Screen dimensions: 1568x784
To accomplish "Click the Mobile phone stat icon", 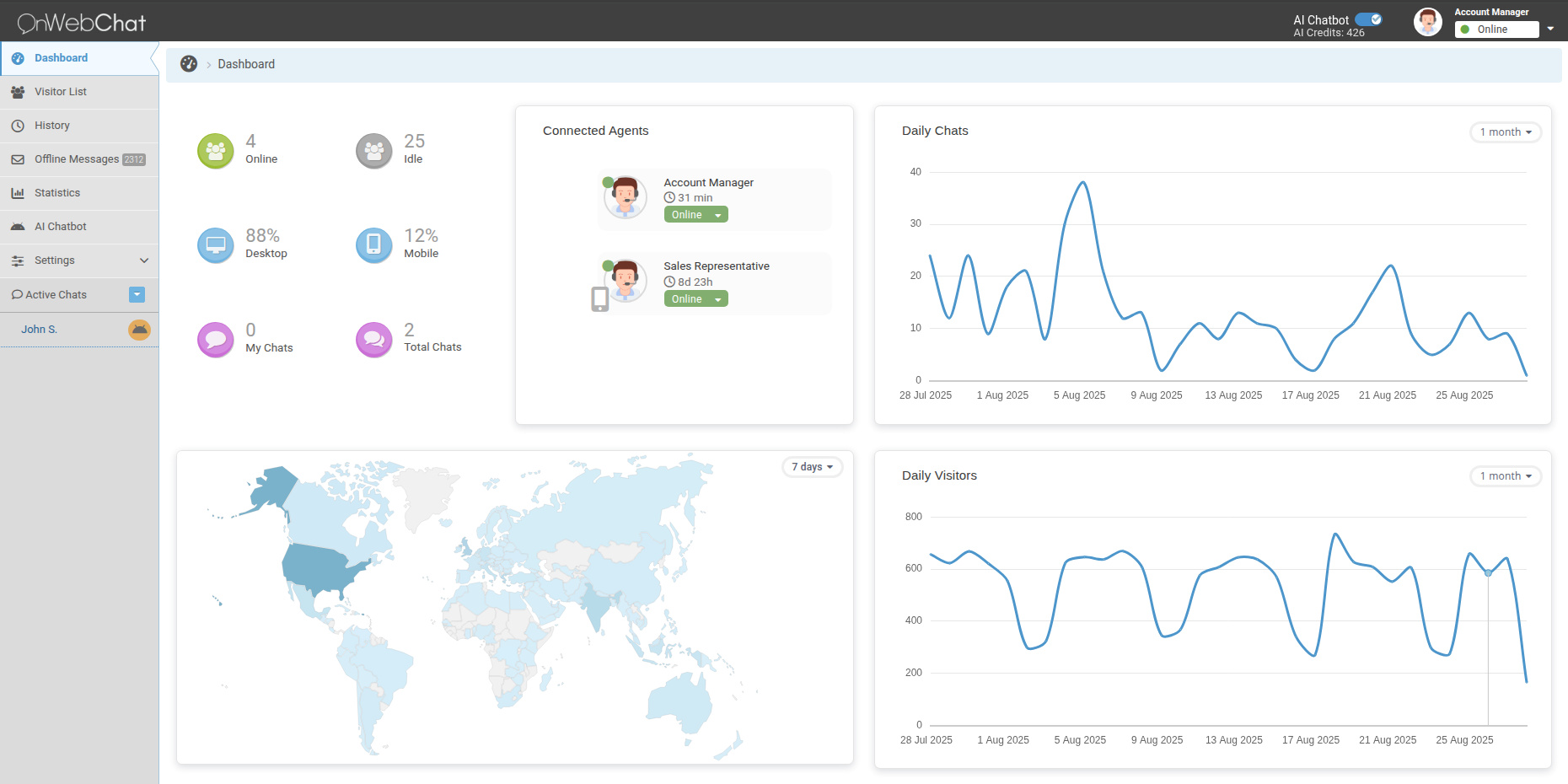I will (x=373, y=245).
